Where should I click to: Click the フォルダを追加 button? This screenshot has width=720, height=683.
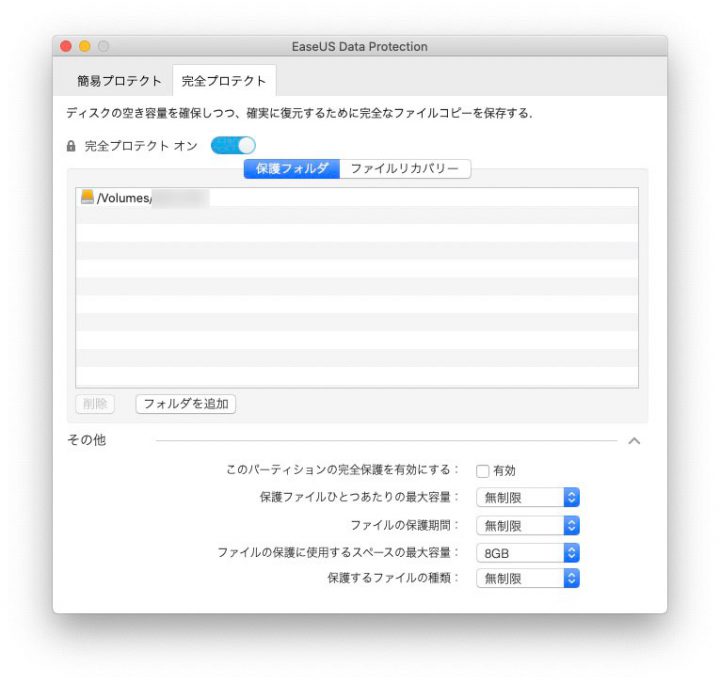tap(186, 404)
